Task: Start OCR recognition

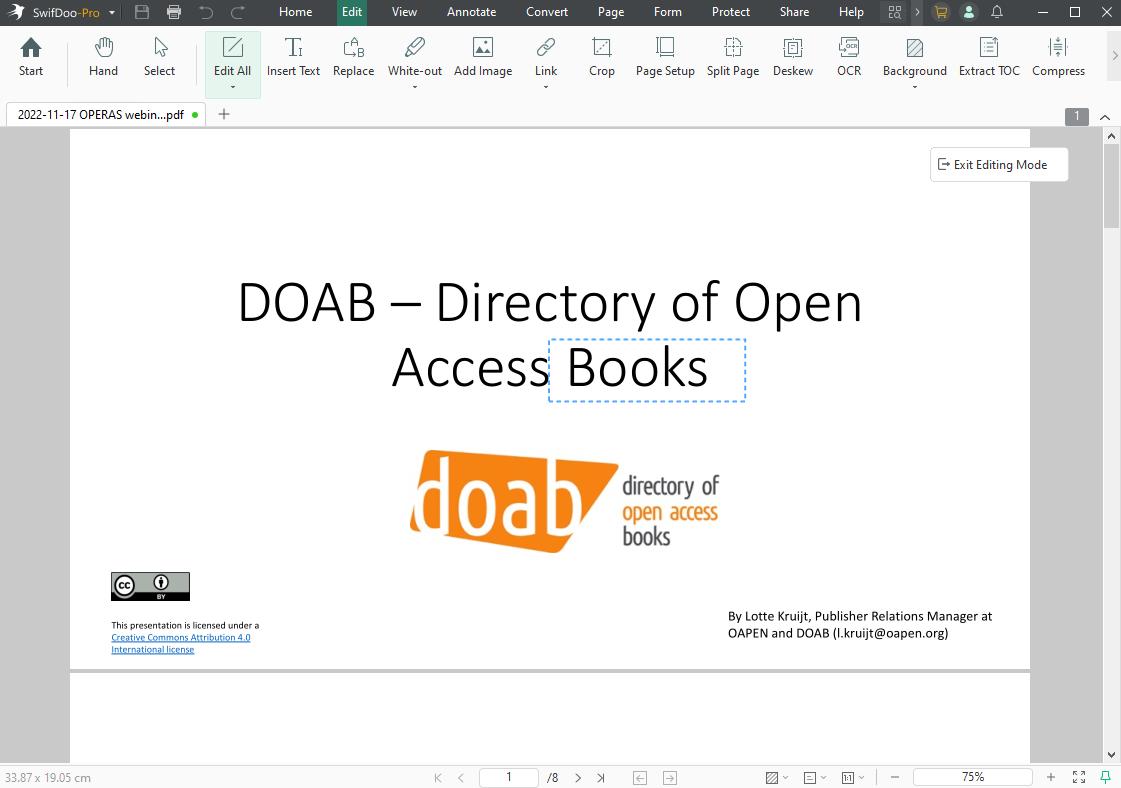Action: (x=849, y=57)
